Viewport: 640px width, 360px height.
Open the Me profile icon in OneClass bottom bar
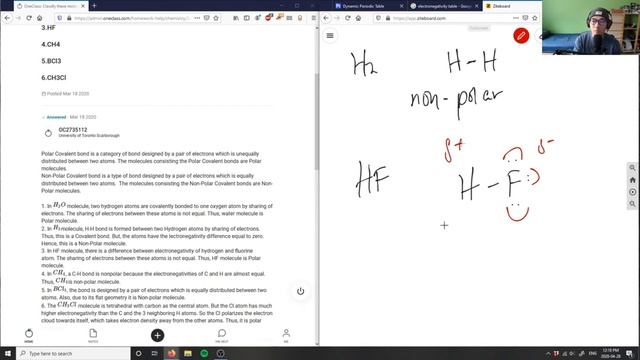(x=286, y=335)
